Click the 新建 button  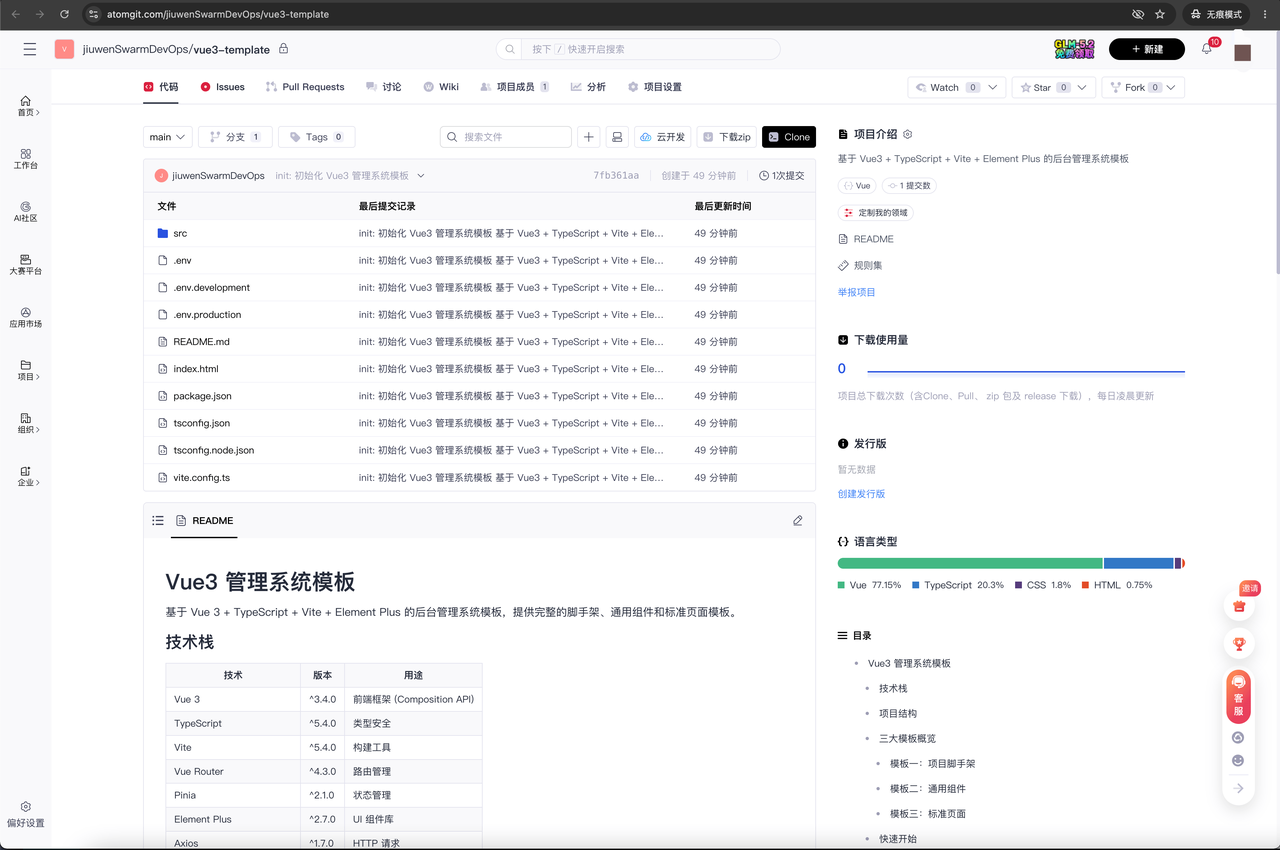click(x=1147, y=49)
